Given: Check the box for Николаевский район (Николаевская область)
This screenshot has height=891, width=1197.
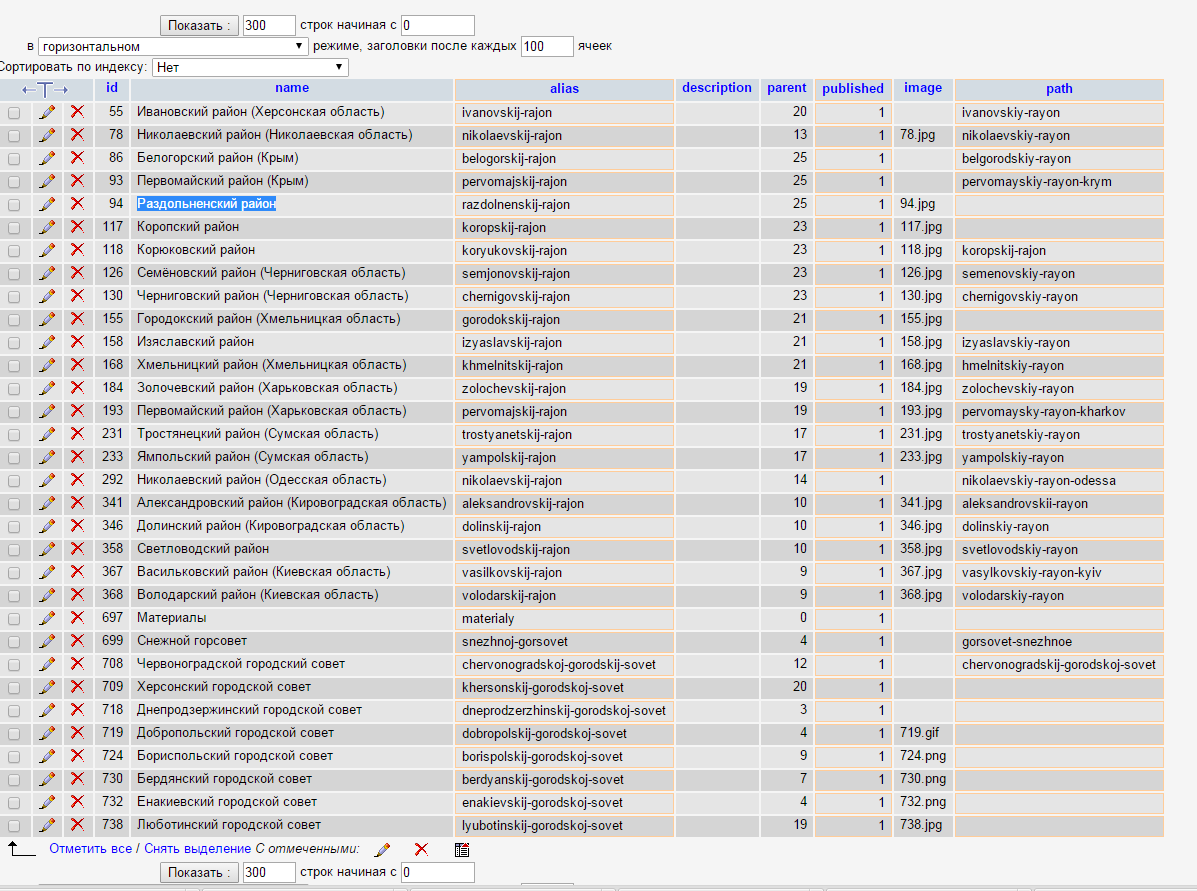Looking at the screenshot, I should pyautogui.click(x=14, y=135).
